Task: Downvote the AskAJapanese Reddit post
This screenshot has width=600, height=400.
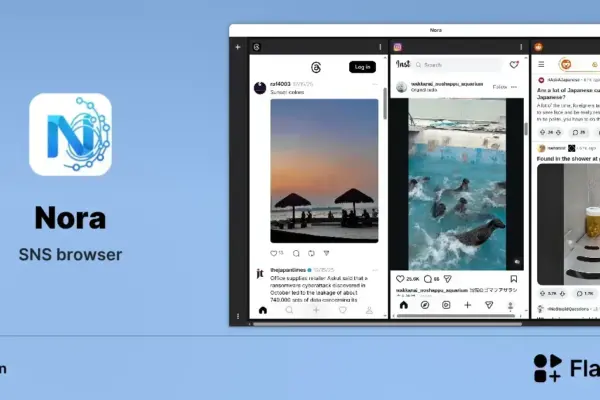Action: pyautogui.click(x=558, y=132)
